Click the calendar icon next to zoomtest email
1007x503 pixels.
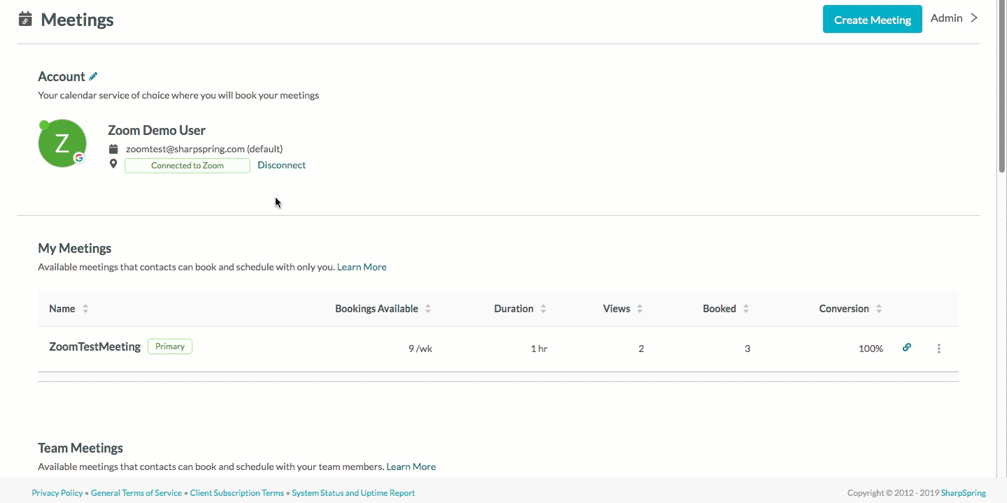click(114, 148)
